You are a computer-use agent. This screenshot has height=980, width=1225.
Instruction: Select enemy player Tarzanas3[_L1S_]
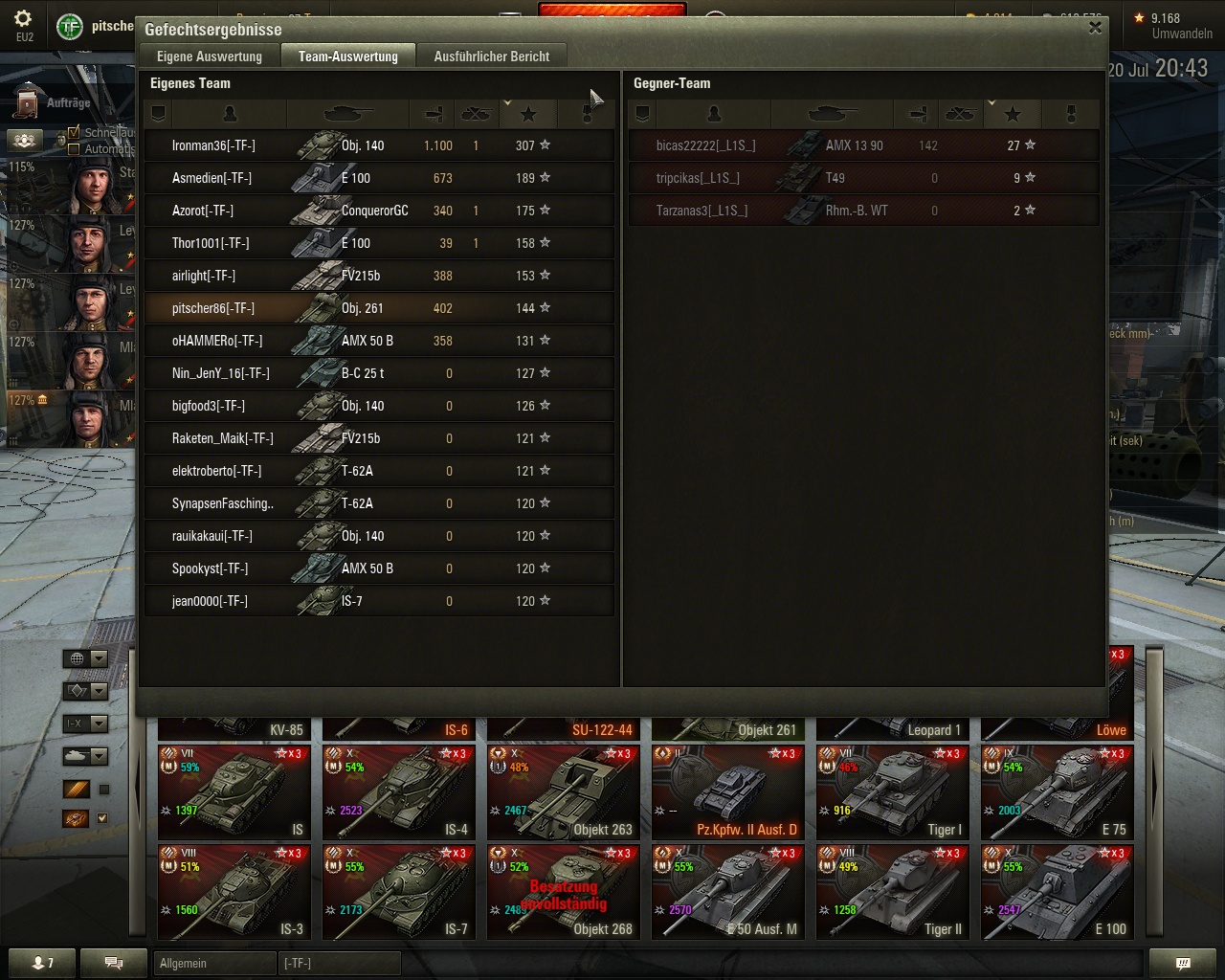[863, 211]
